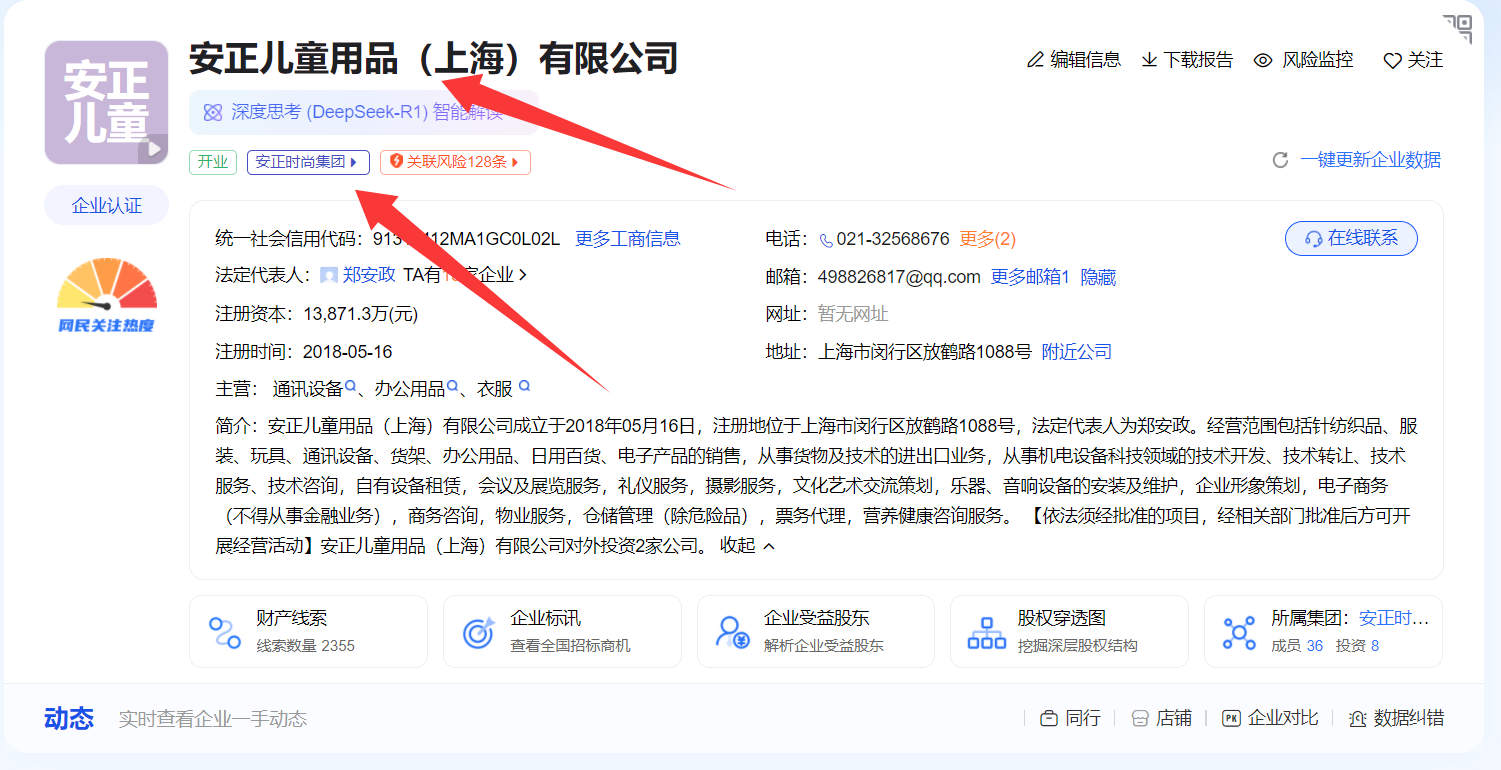Viewport: 1501px width, 770px height.
Task: Expand more phone numbers 更多(2)
Action: (988, 239)
